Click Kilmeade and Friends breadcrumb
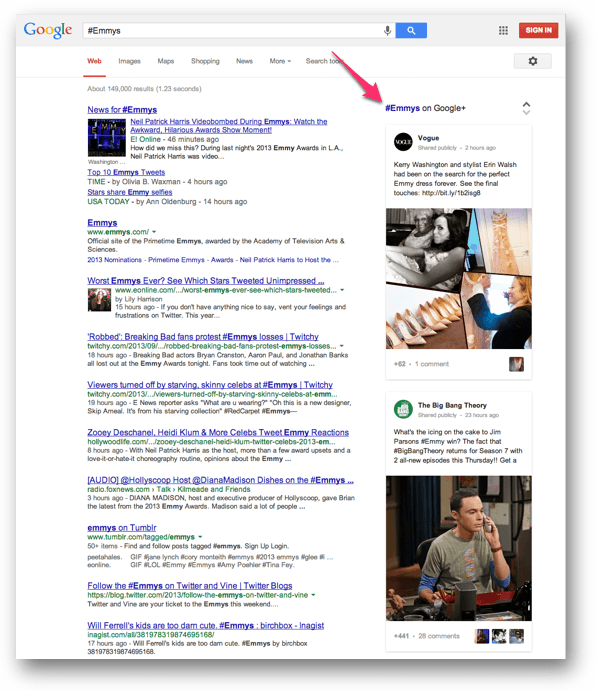The height and width of the screenshot is (691, 596). [x=214, y=489]
